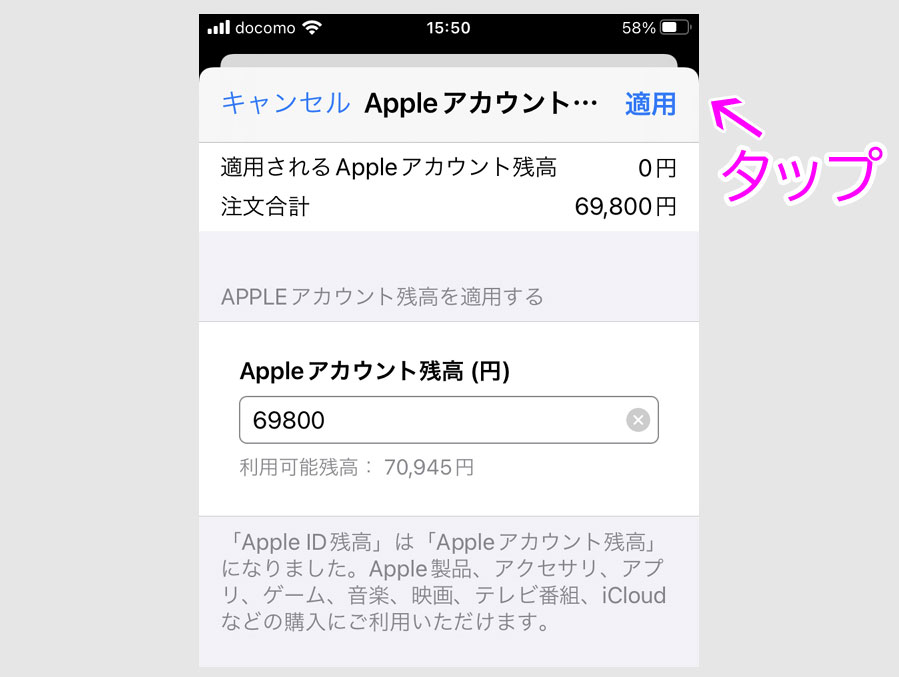This screenshot has height=677, width=899.
Task: Tap the 適用 apply button
Action: point(650,104)
